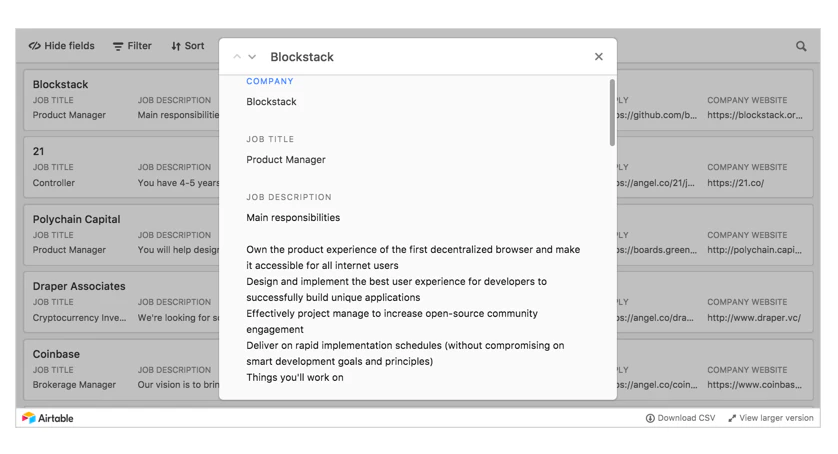Close the Blockstack record dialog
This screenshot has height=454, width=838.
tap(599, 57)
